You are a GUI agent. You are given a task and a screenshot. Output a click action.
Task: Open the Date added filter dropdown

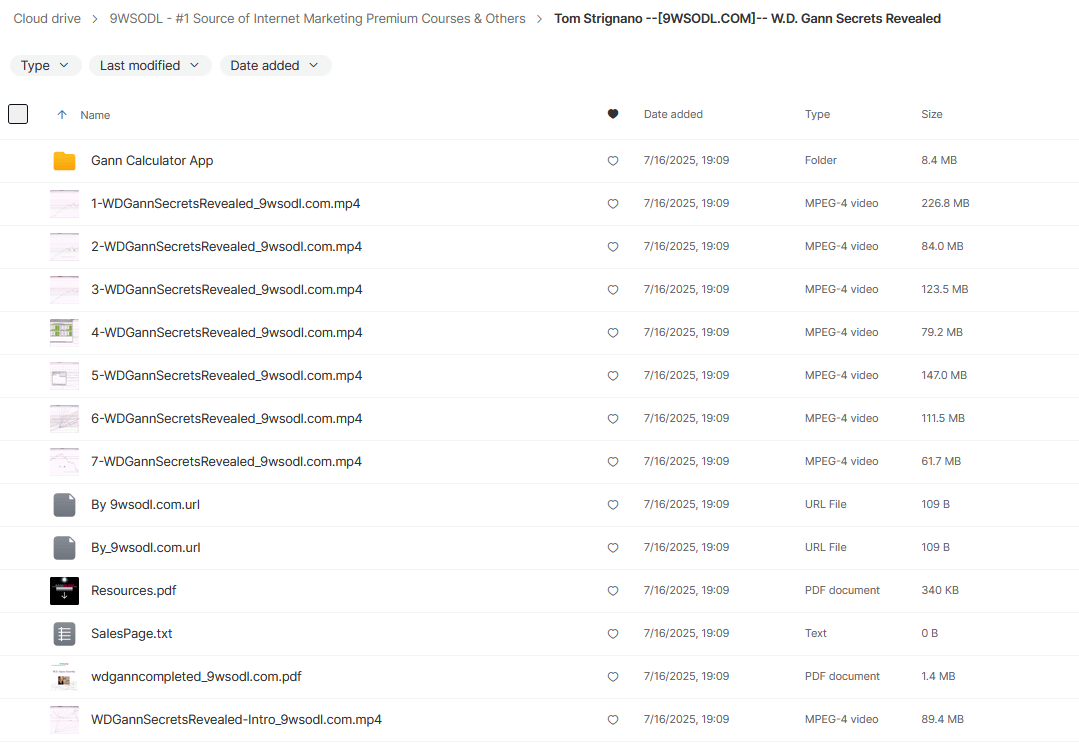click(x=275, y=66)
